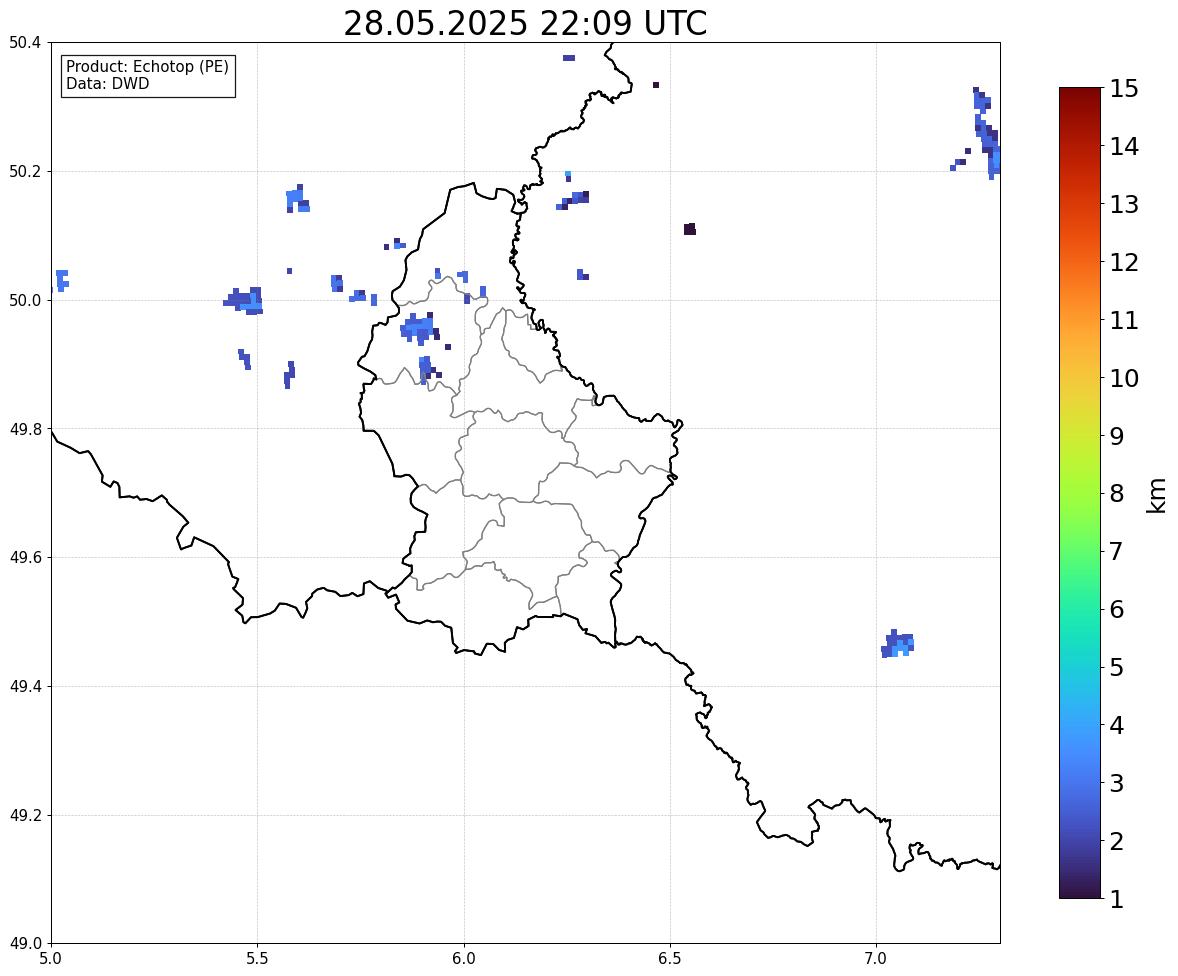Screen dimensions: 1178x976
Task: Click the latitude axis label 49.0
Action: pos(25,944)
